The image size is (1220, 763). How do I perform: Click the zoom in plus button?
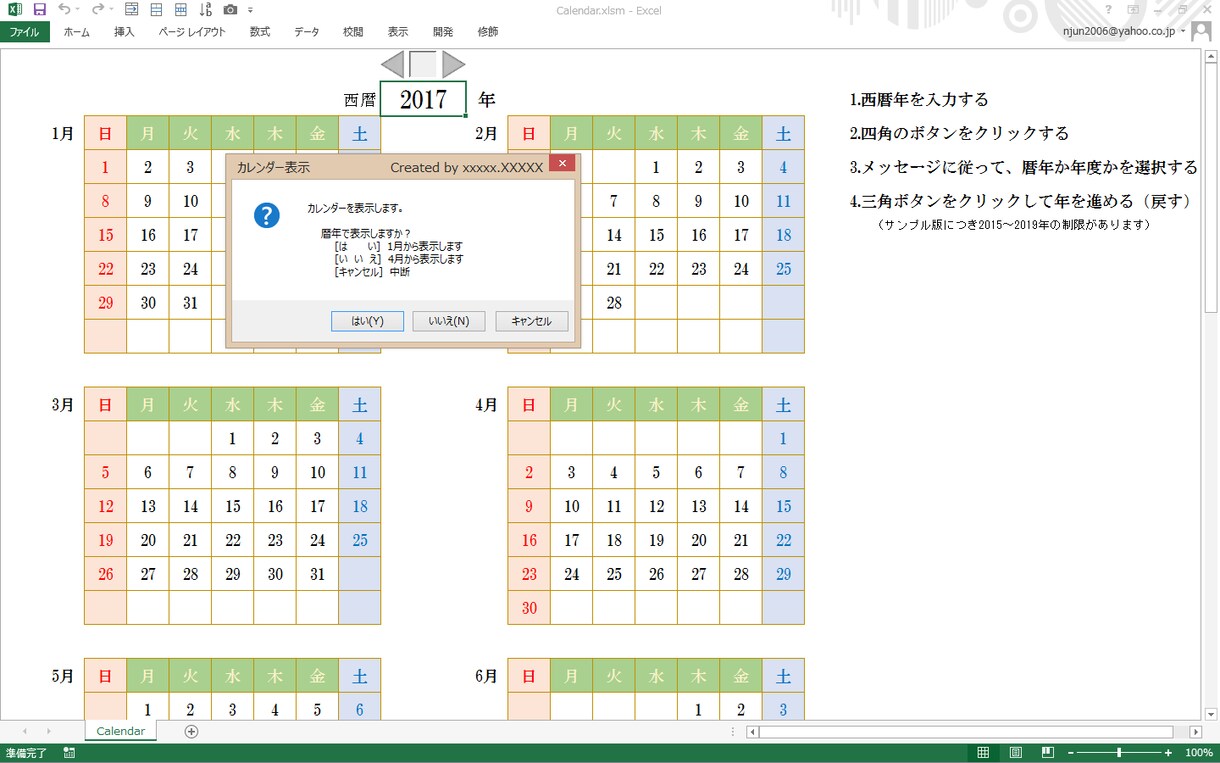pyautogui.click(x=1169, y=752)
